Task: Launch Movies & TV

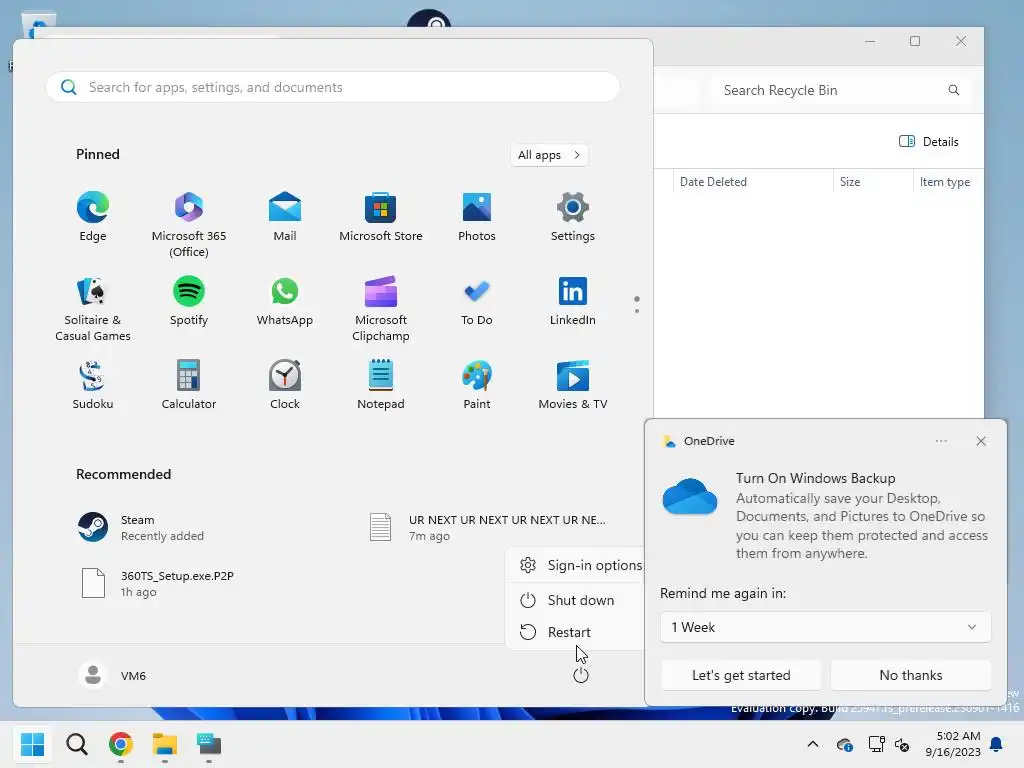Action: 573,385
